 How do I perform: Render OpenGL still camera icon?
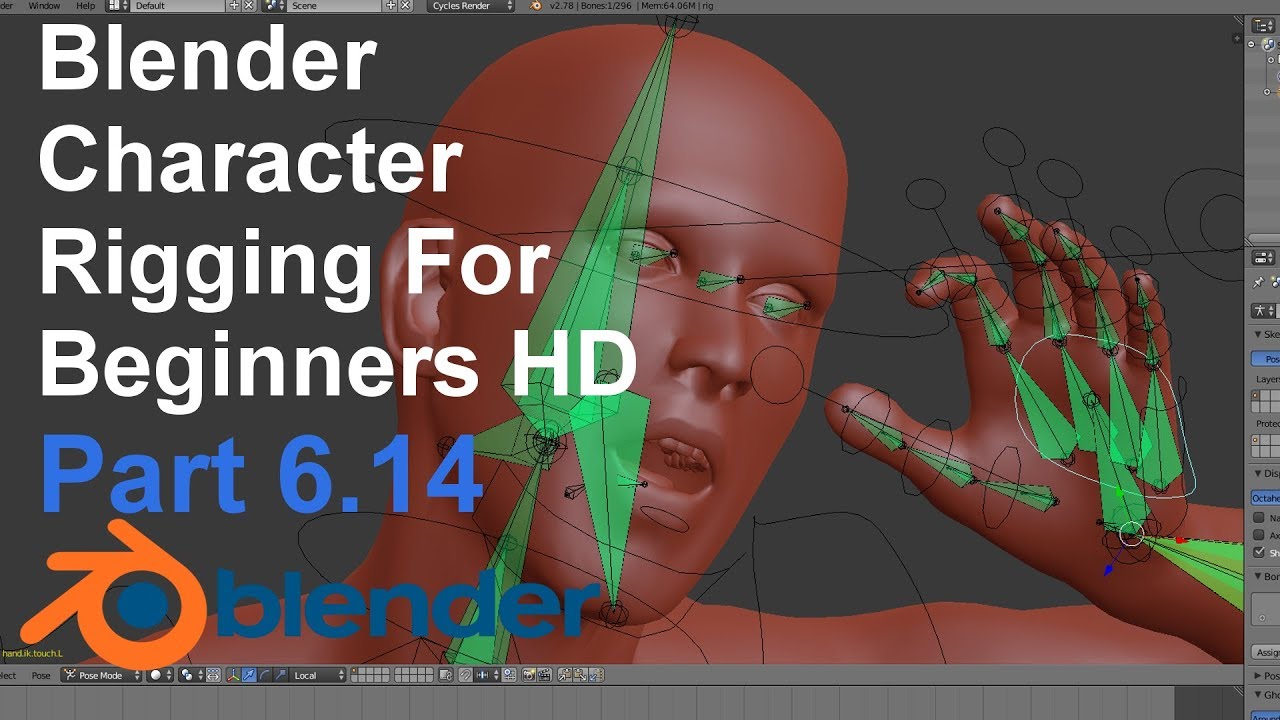point(529,676)
